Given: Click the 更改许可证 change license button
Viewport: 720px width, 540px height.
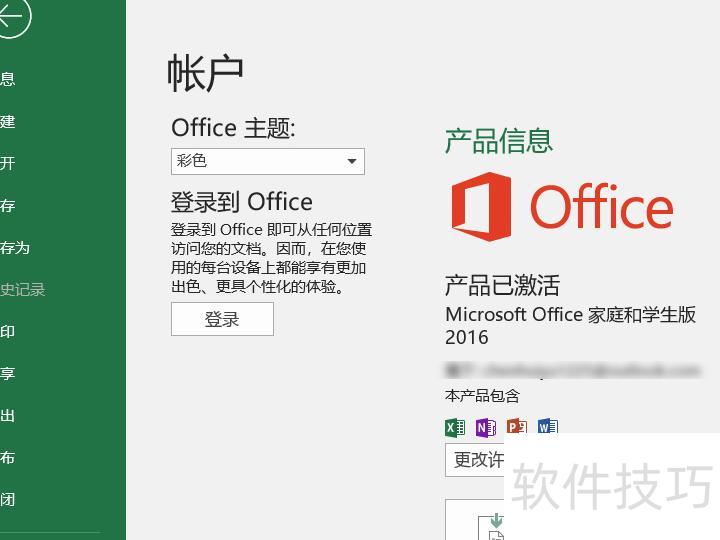Looking at the screenshot, I should click(x=475, y=460).
